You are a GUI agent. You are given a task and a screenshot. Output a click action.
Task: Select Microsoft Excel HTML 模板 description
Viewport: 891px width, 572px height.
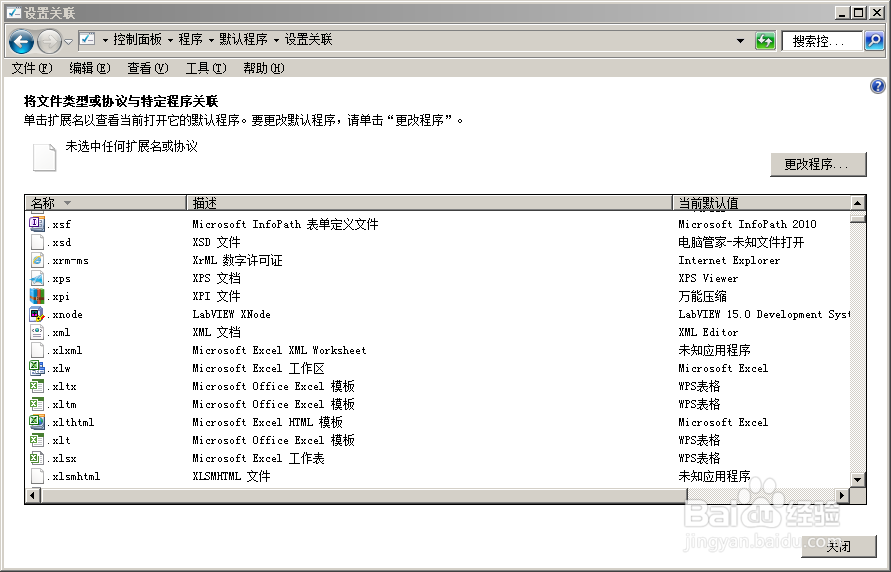pyautogui.click(x=267, y=422)
